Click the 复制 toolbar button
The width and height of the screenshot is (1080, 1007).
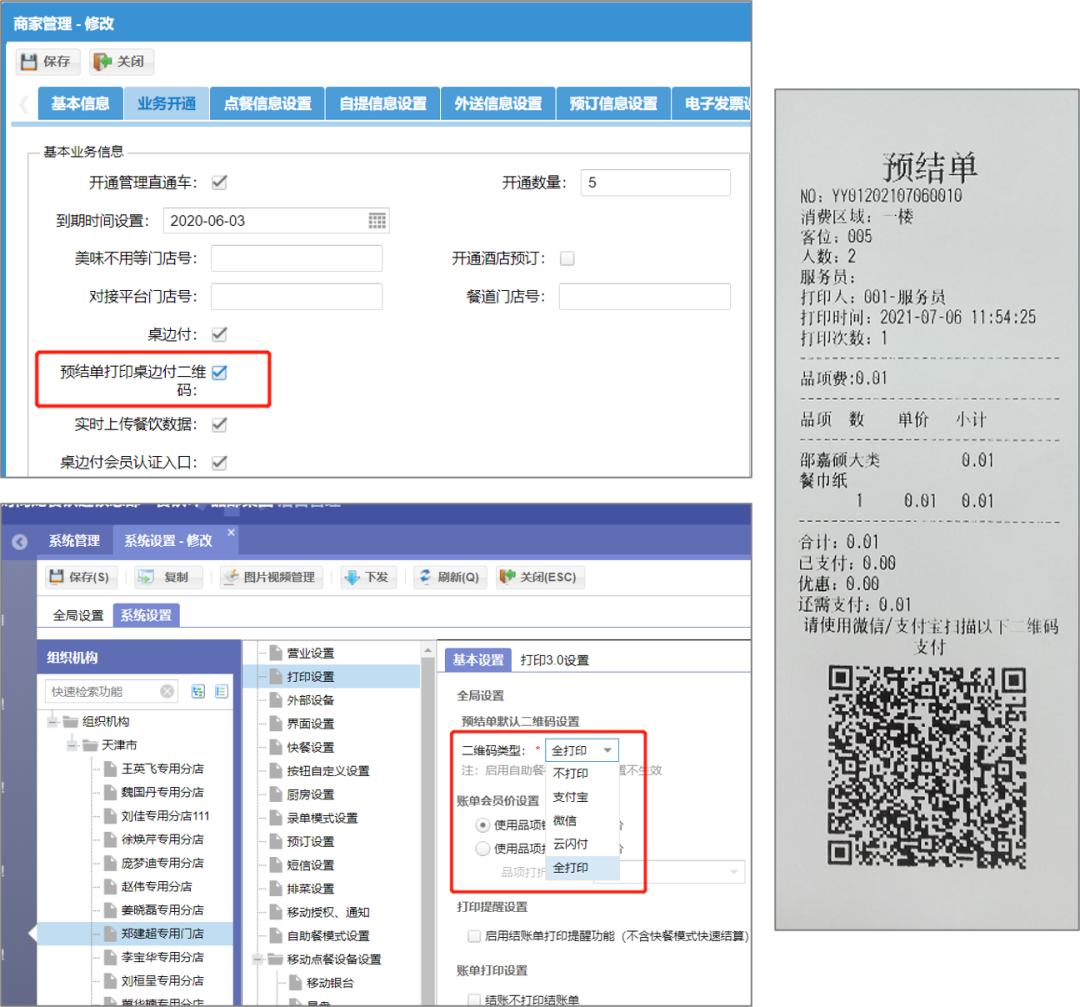[x=167, y=577]
